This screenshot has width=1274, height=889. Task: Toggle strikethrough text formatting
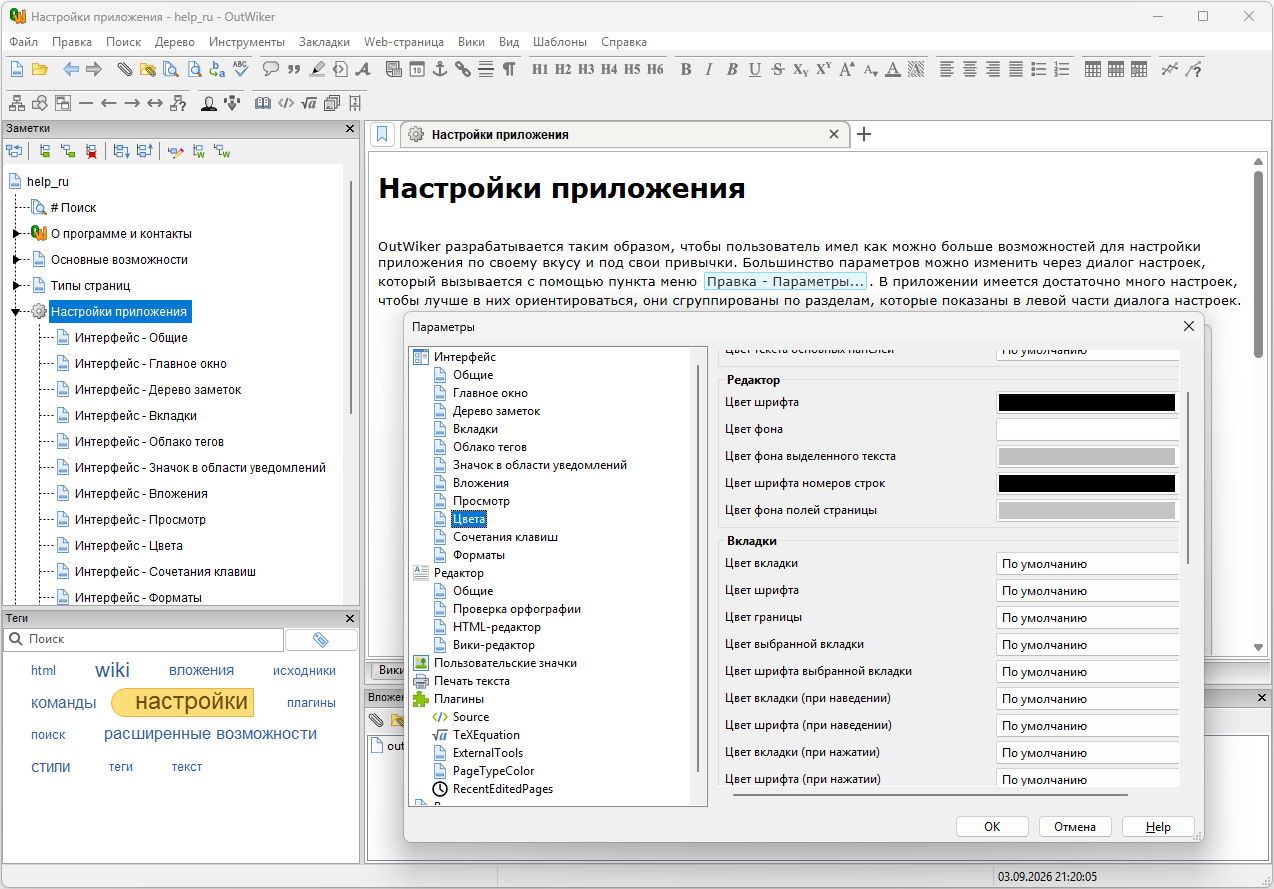(778, 69)
